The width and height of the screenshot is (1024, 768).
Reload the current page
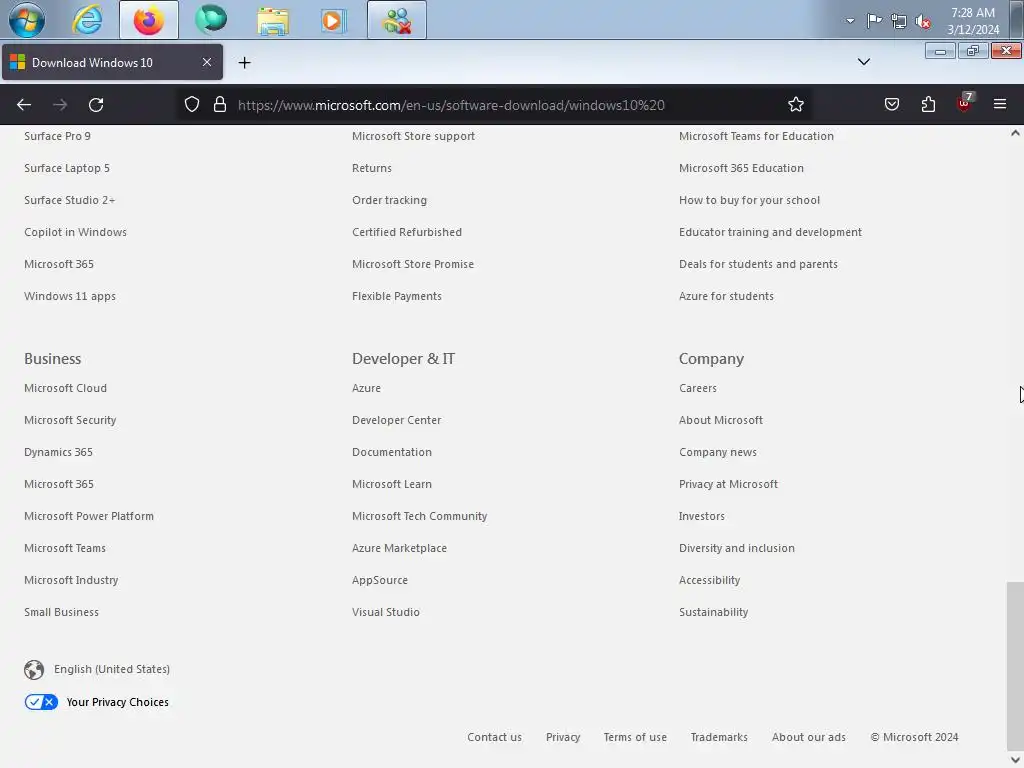[x=96, y=104]
